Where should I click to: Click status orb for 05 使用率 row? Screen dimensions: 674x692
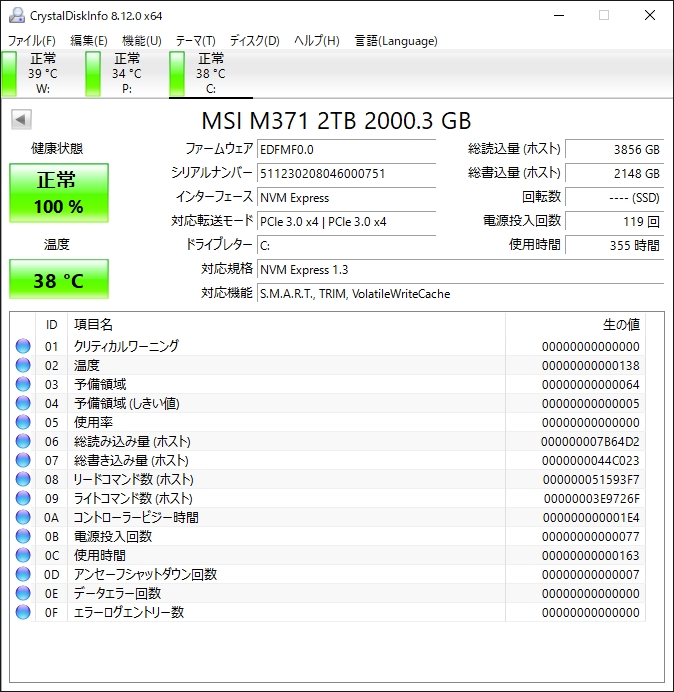[23, 422]
